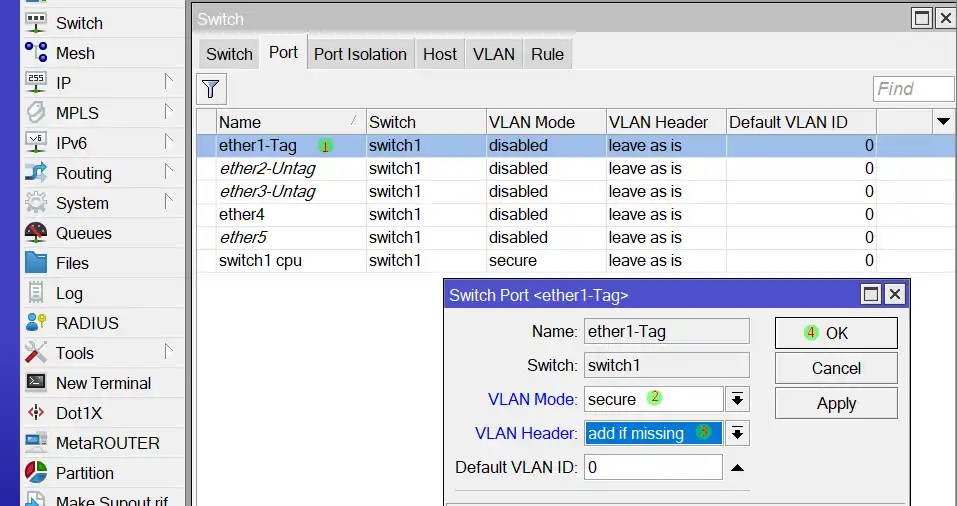Click the RADIUS sidebar icon
Screen dimensions: 957x506
tap(36, 323)
